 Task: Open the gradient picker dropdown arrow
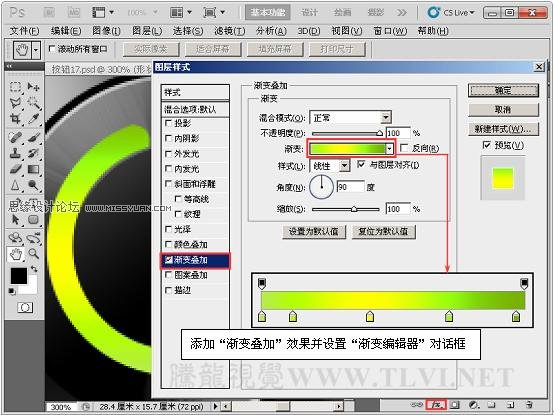coord(389,149)
